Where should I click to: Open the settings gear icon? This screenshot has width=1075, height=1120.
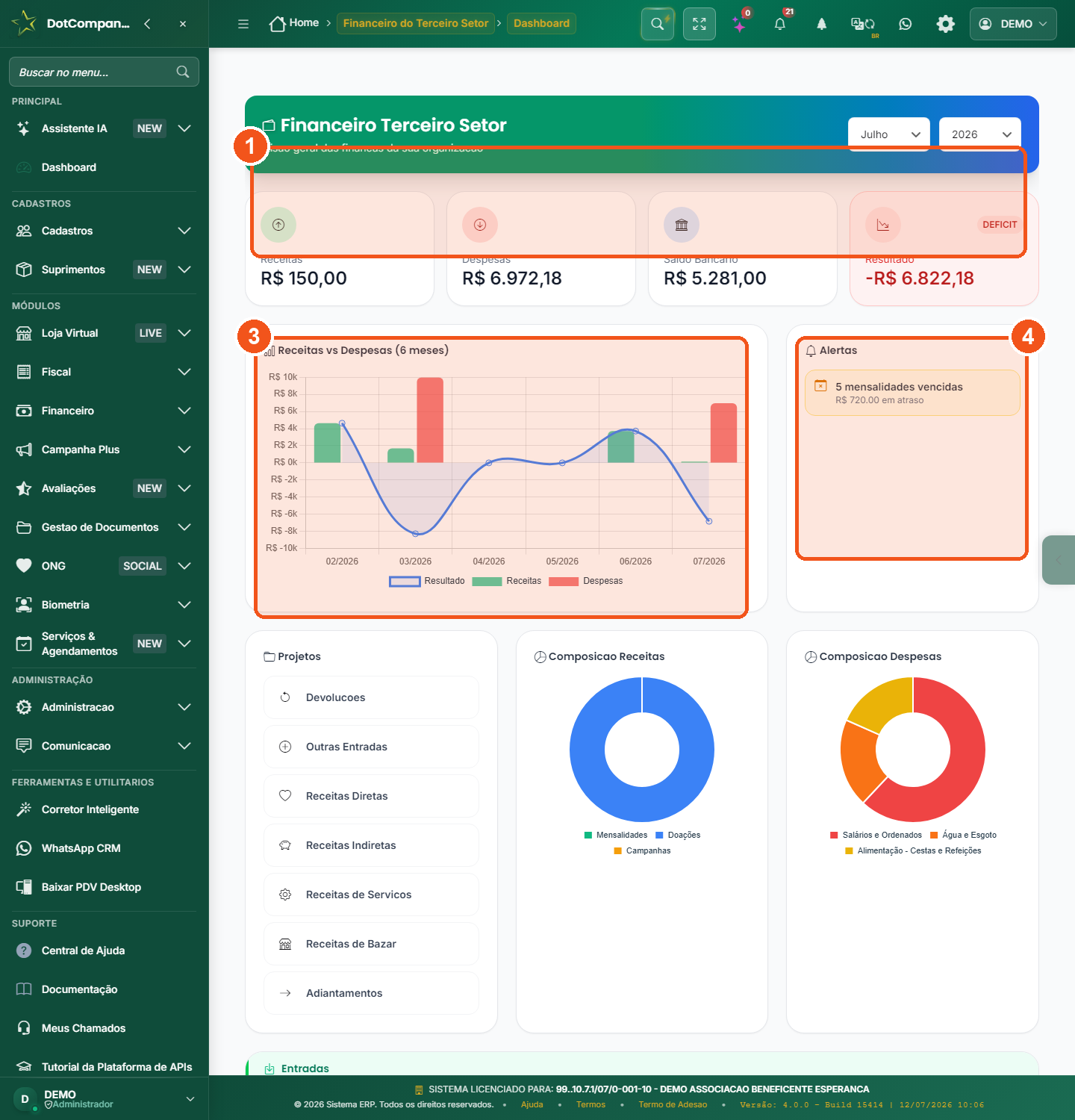[x=946, y=24]
